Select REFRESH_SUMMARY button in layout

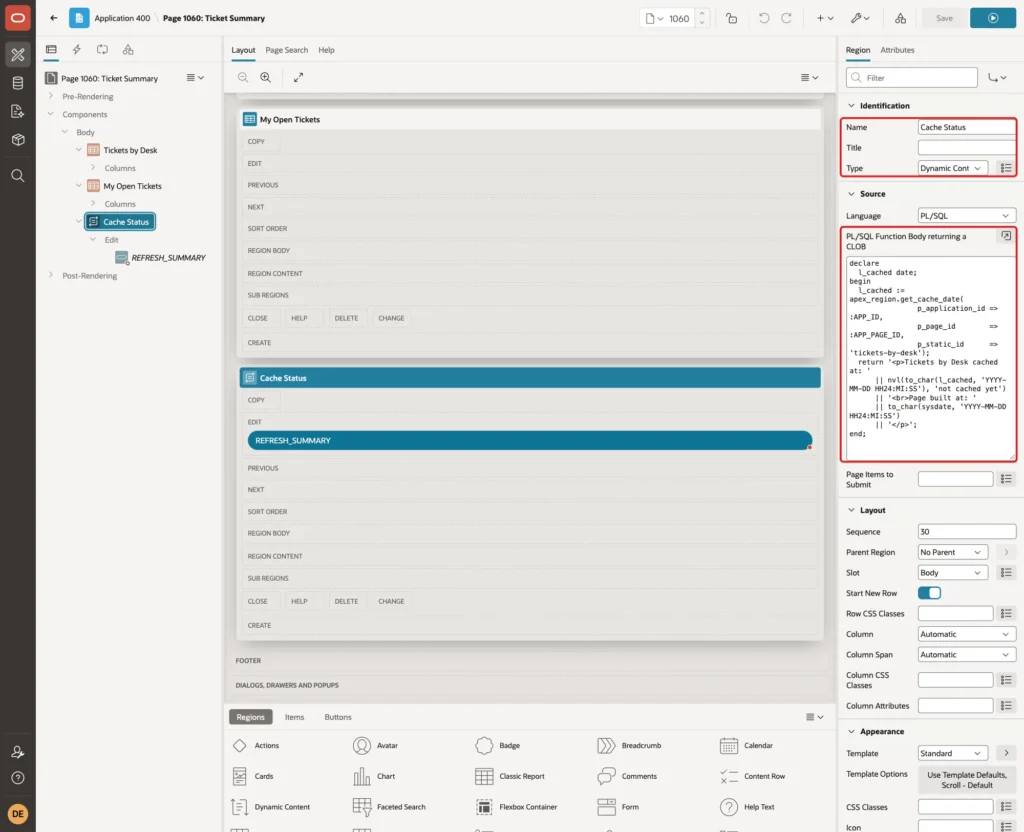530,441
